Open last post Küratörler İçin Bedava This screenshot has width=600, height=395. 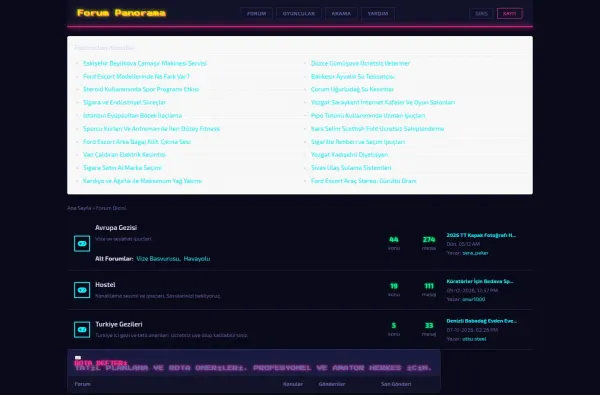(480, 281)
